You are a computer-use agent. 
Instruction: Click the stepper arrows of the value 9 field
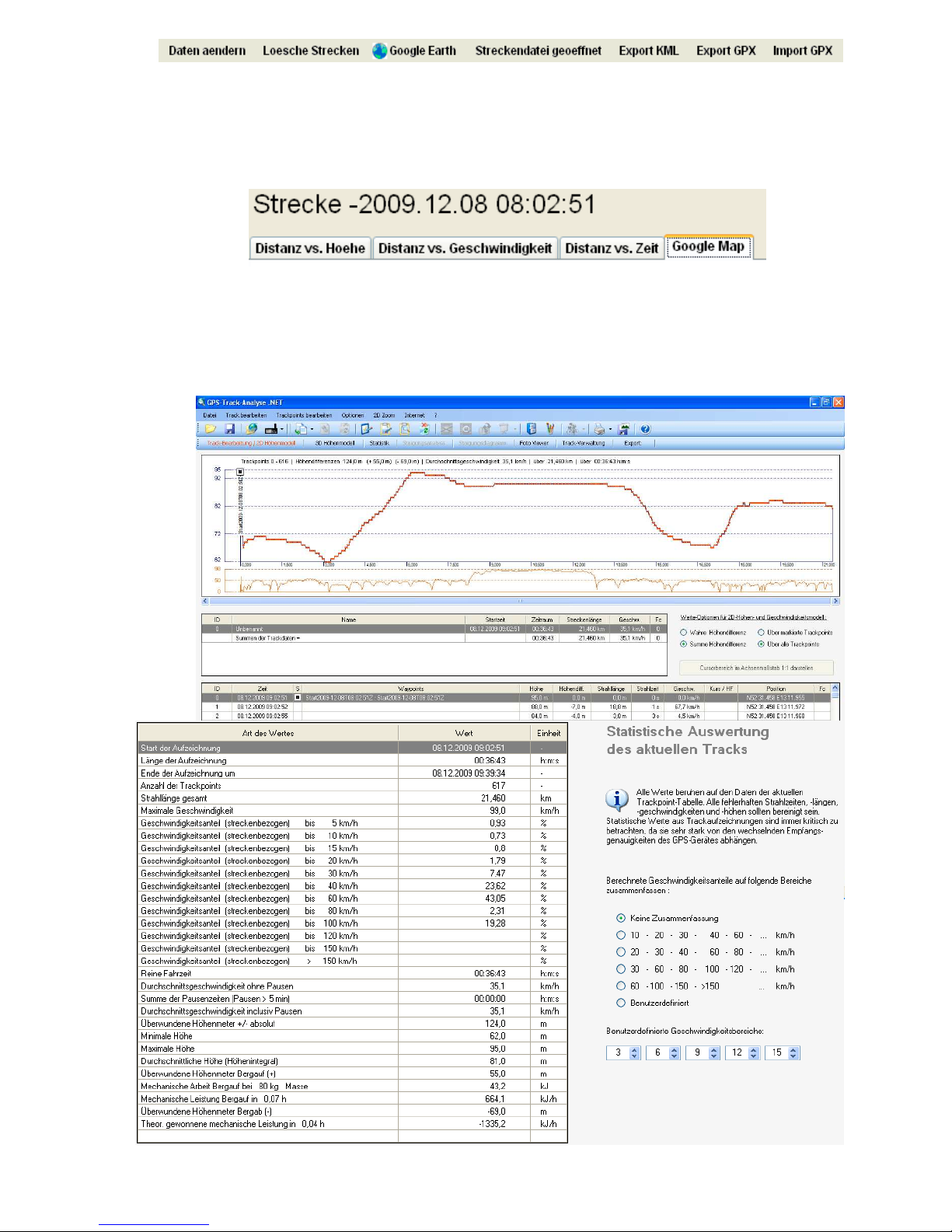tap(714, 1053)
